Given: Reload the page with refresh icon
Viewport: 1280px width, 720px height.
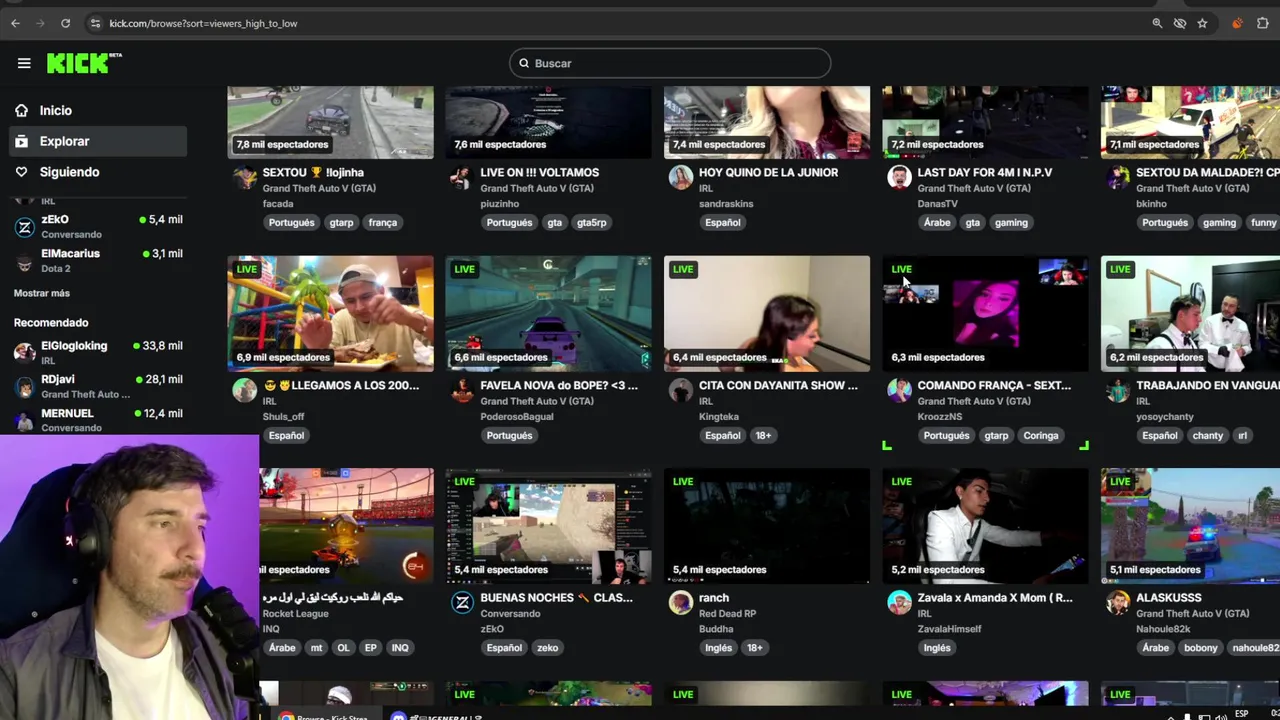Looking at the screenshot, I should 65,23.
